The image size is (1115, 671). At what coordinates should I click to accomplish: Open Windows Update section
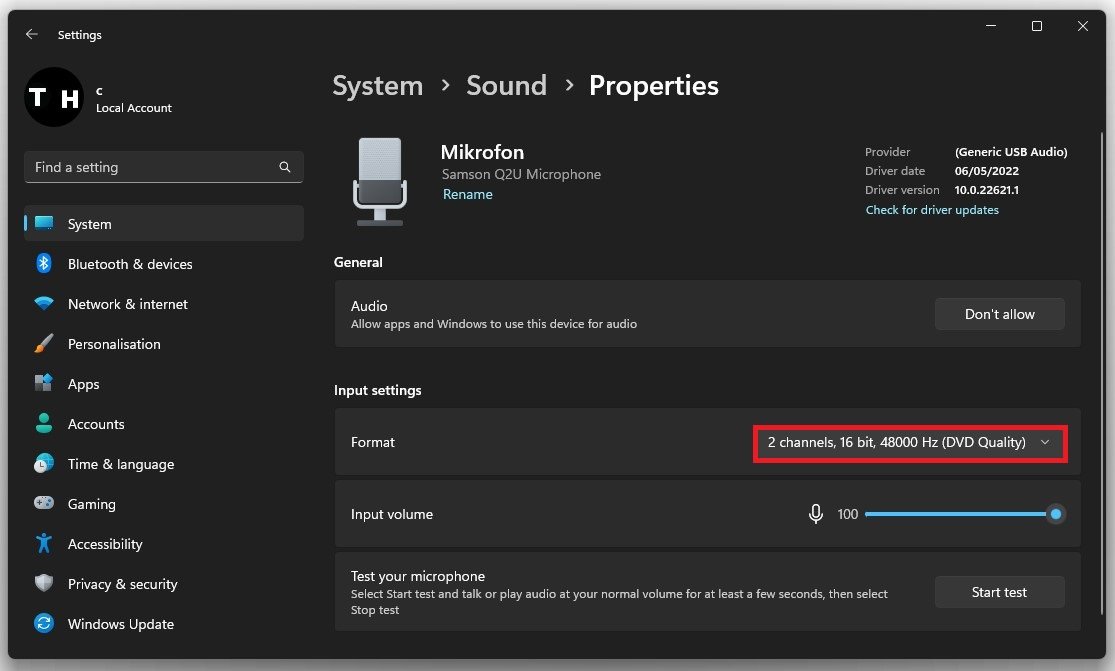pyautogui.click(x=120, y=624)
